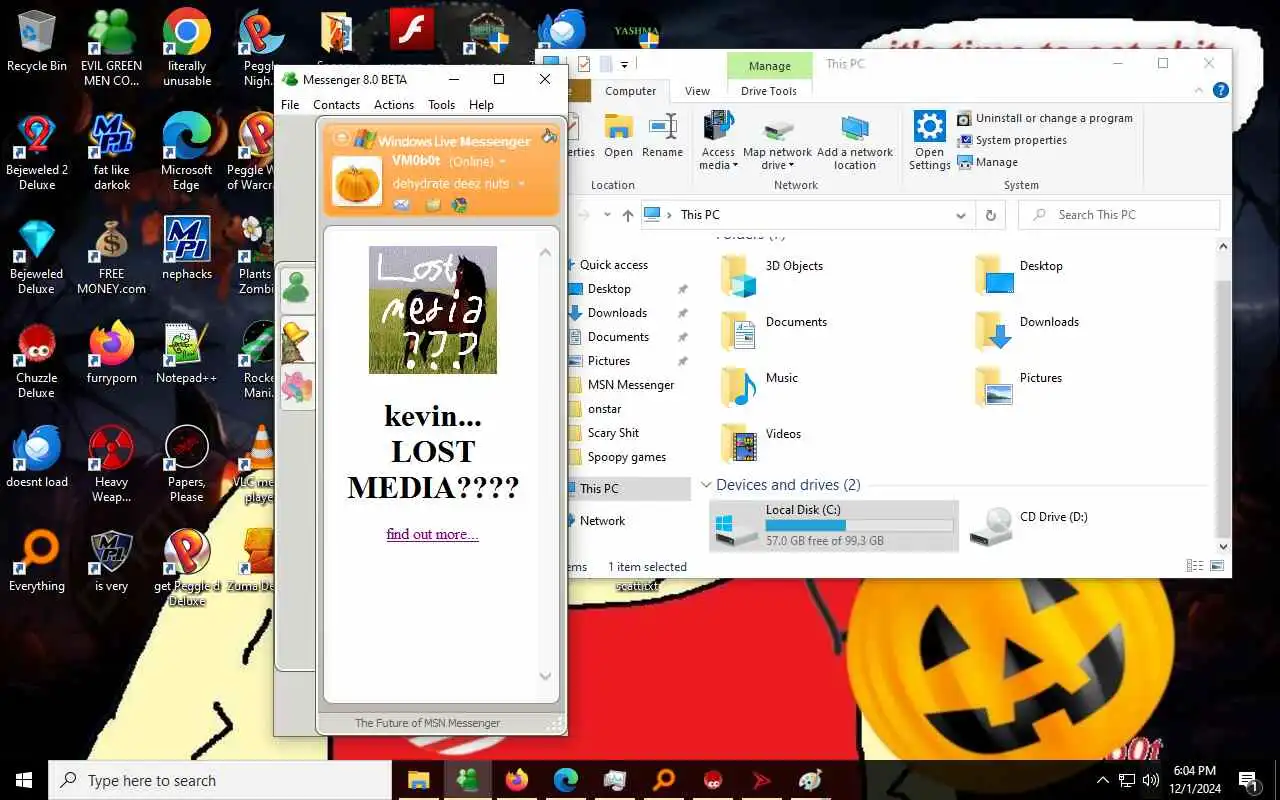Click System properties in the ribbon
1280x800 pixels.
[x=1012, y=140]
